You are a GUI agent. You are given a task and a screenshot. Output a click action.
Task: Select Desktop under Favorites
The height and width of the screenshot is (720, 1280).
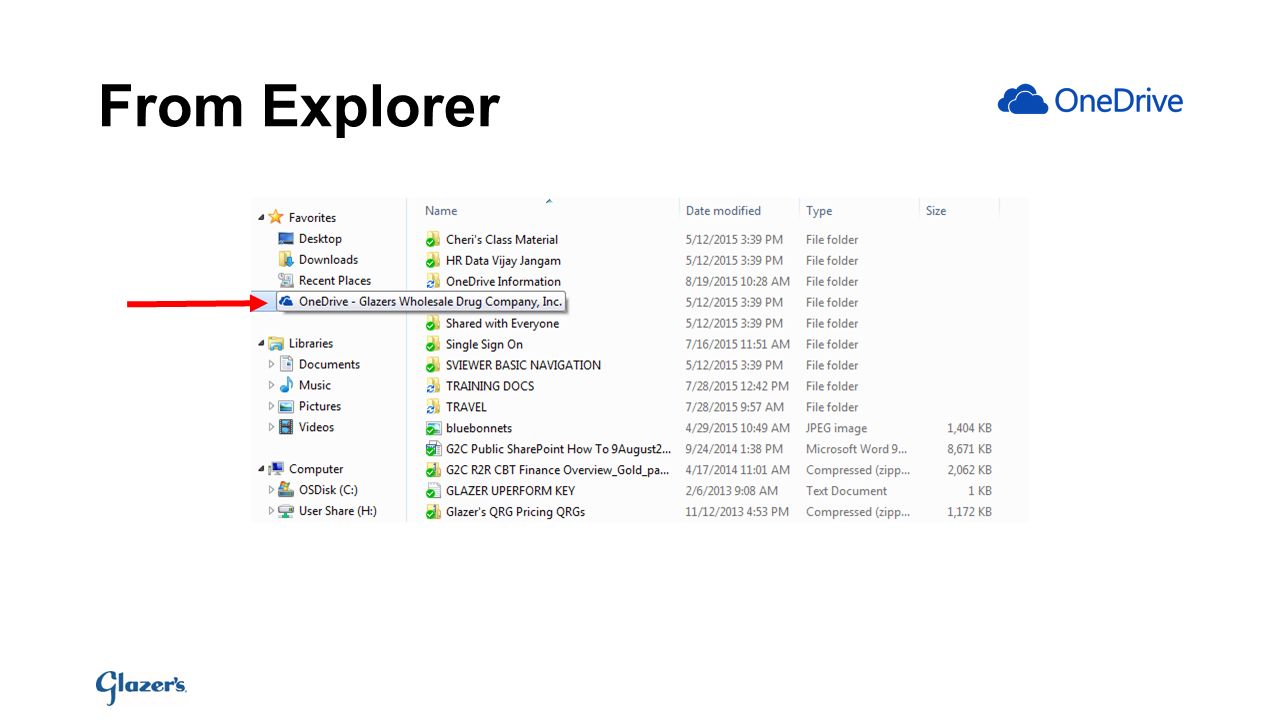click(x=320, y=239)
